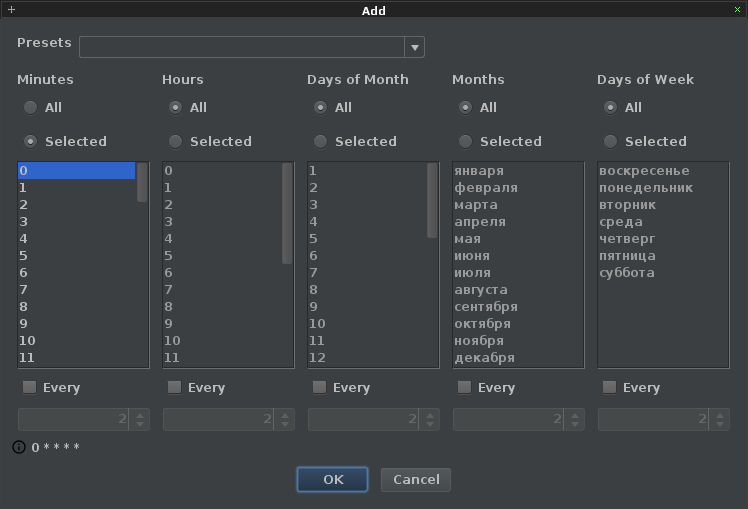748x509 pixels.
Task: Select hour 3 in Hours list
Action: 222,222
